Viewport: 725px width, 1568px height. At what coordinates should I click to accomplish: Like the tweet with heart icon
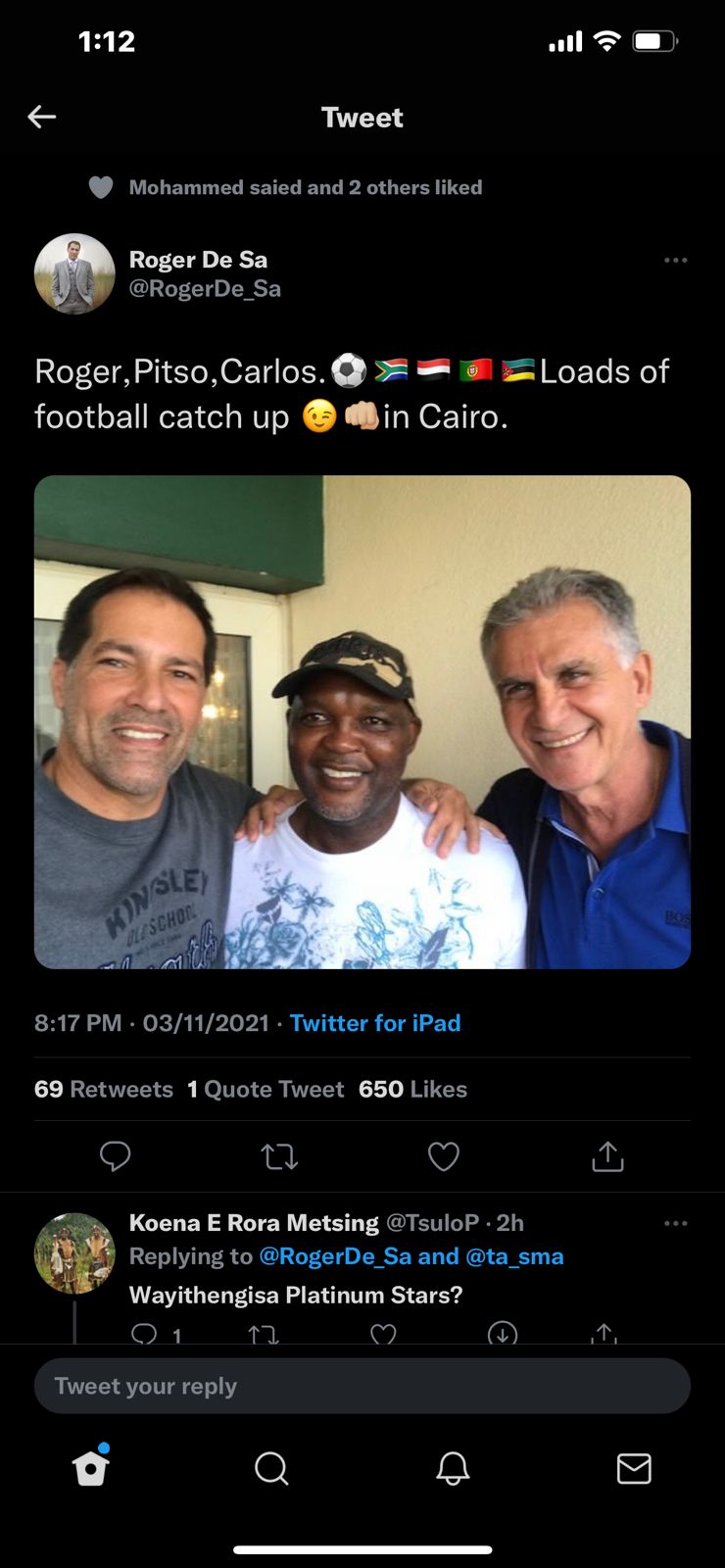point(444,1157)
